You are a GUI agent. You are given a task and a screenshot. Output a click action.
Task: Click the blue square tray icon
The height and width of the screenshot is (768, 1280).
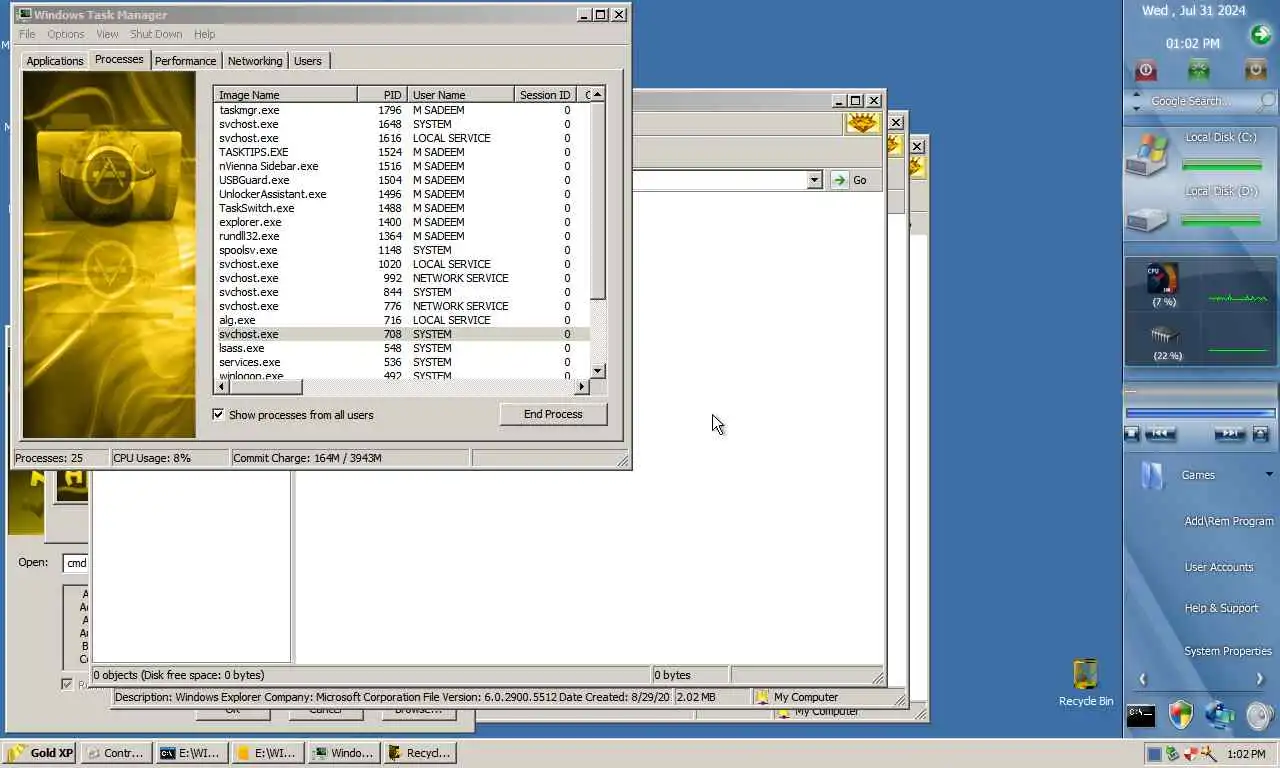point(1154,753)
